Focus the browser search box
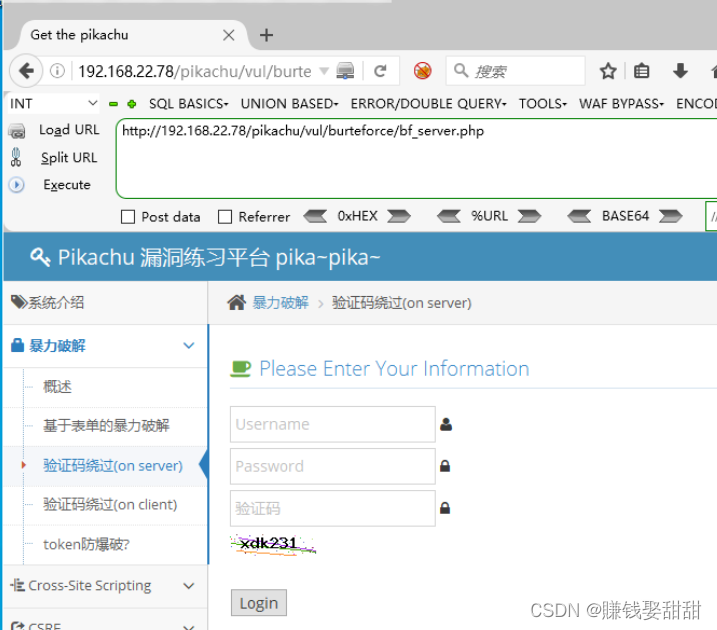 coord(515,71)
